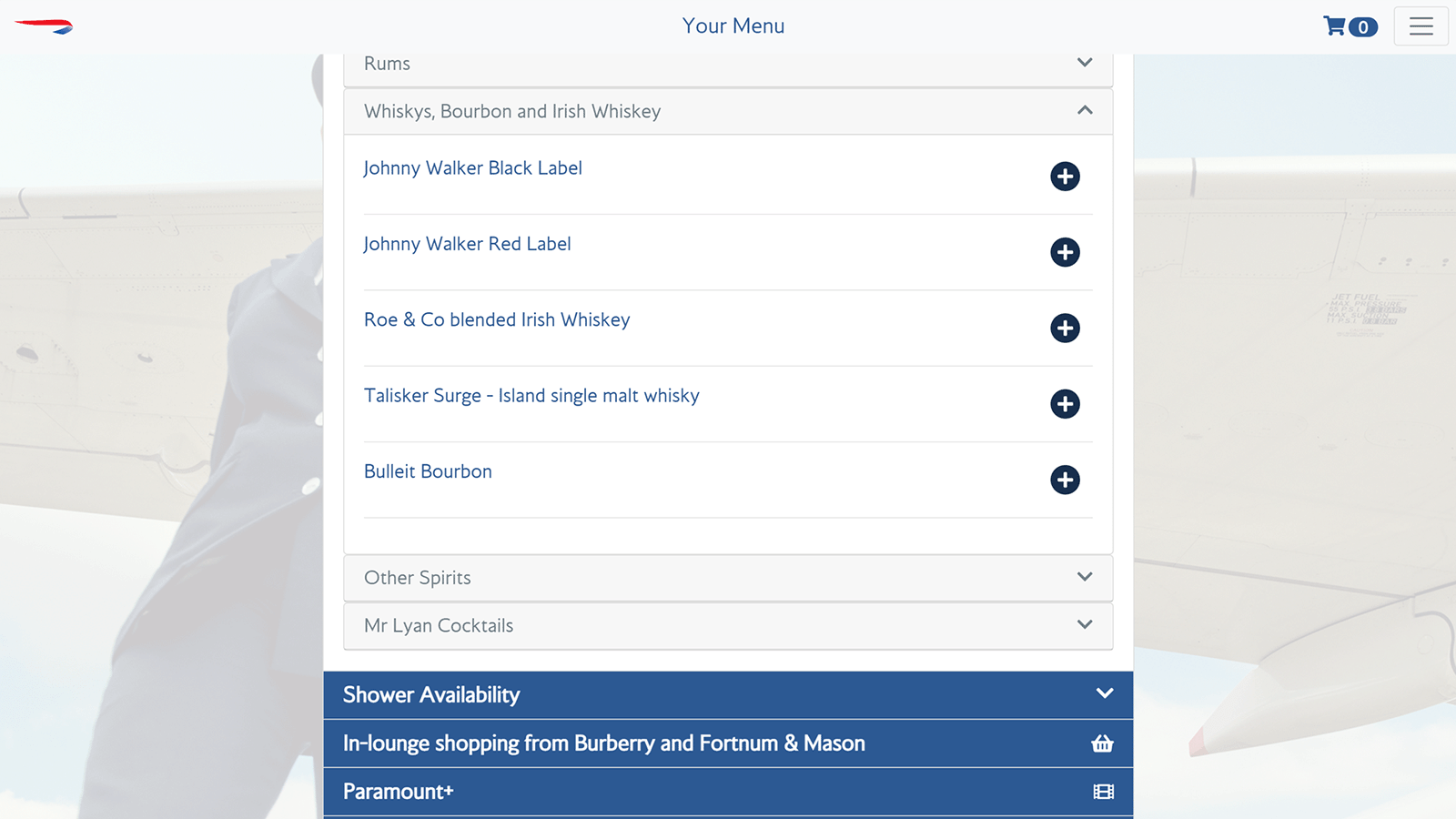This screenshot has width=1456, height=819.
Task: Select Bulleit Bourbon item text
Action: 428,471
